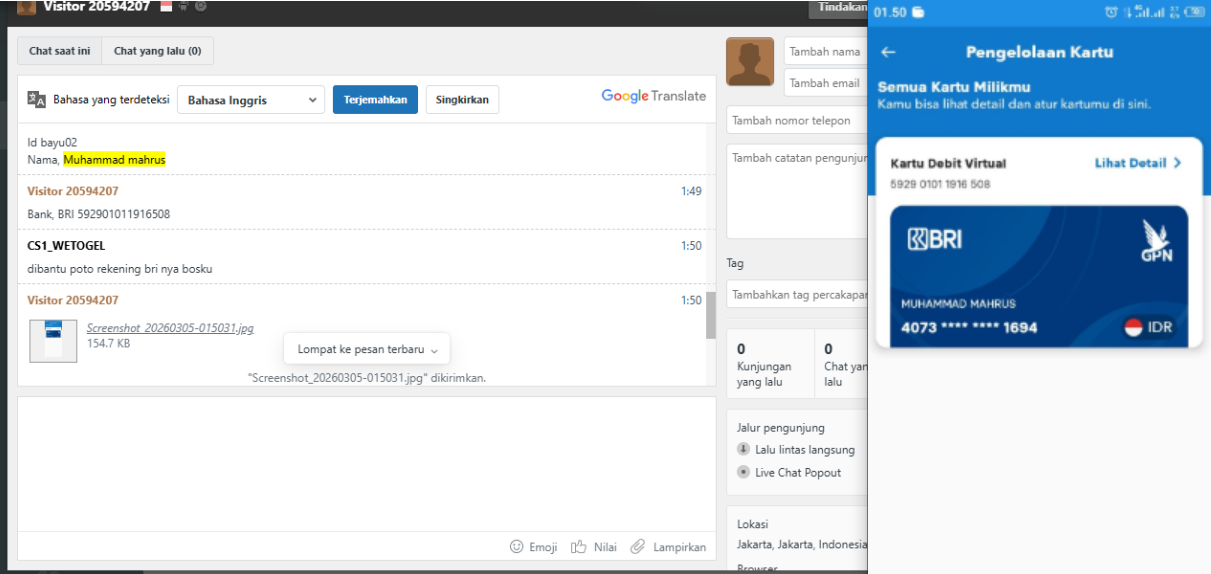The width and height of the screenshot is (1211, 574).
Task: Tap the Semua Kartu Milikmu heading
Action: pyautogui.click(x=954, y=87)
